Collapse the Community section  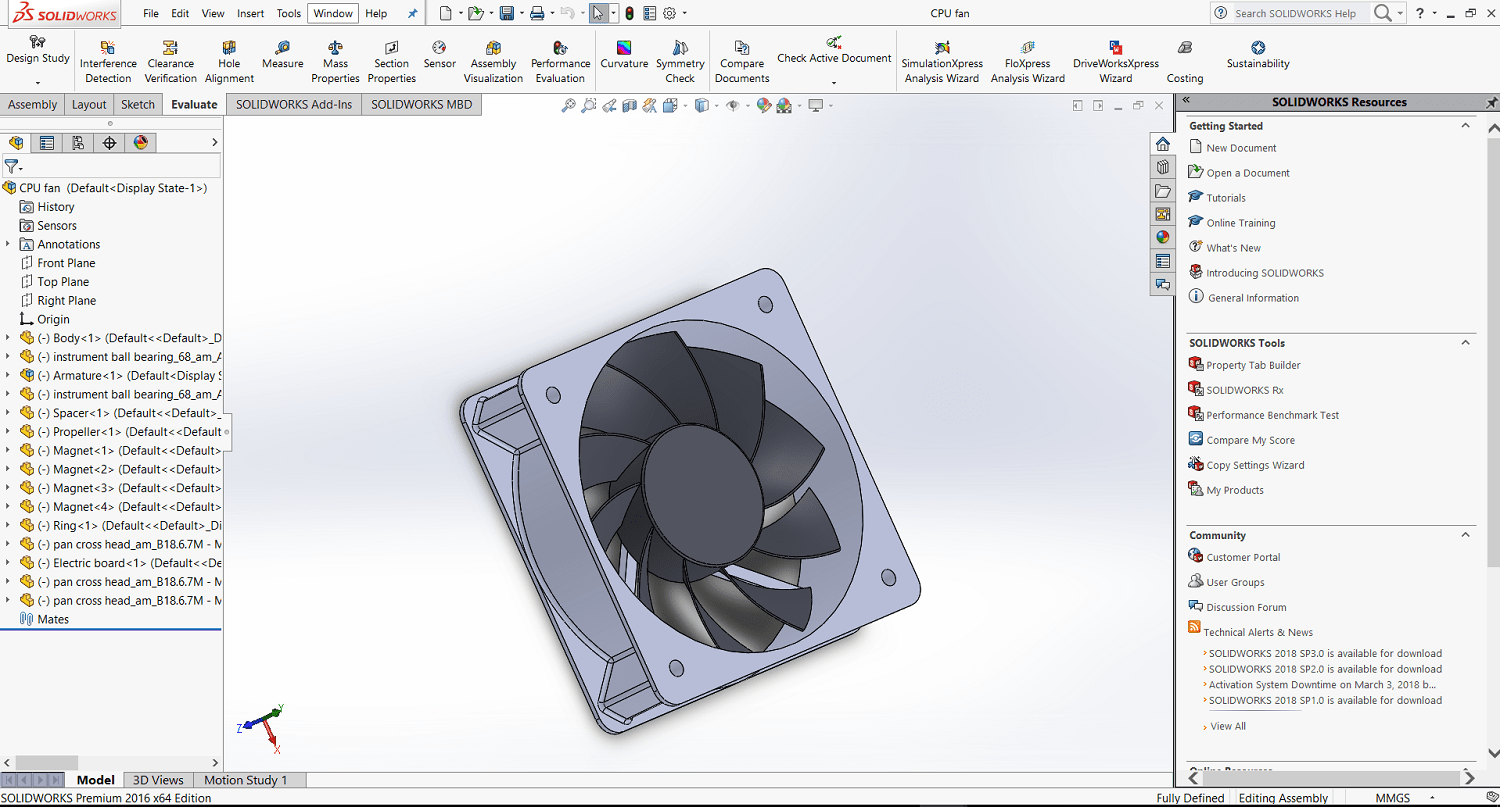pos(1466,535)
